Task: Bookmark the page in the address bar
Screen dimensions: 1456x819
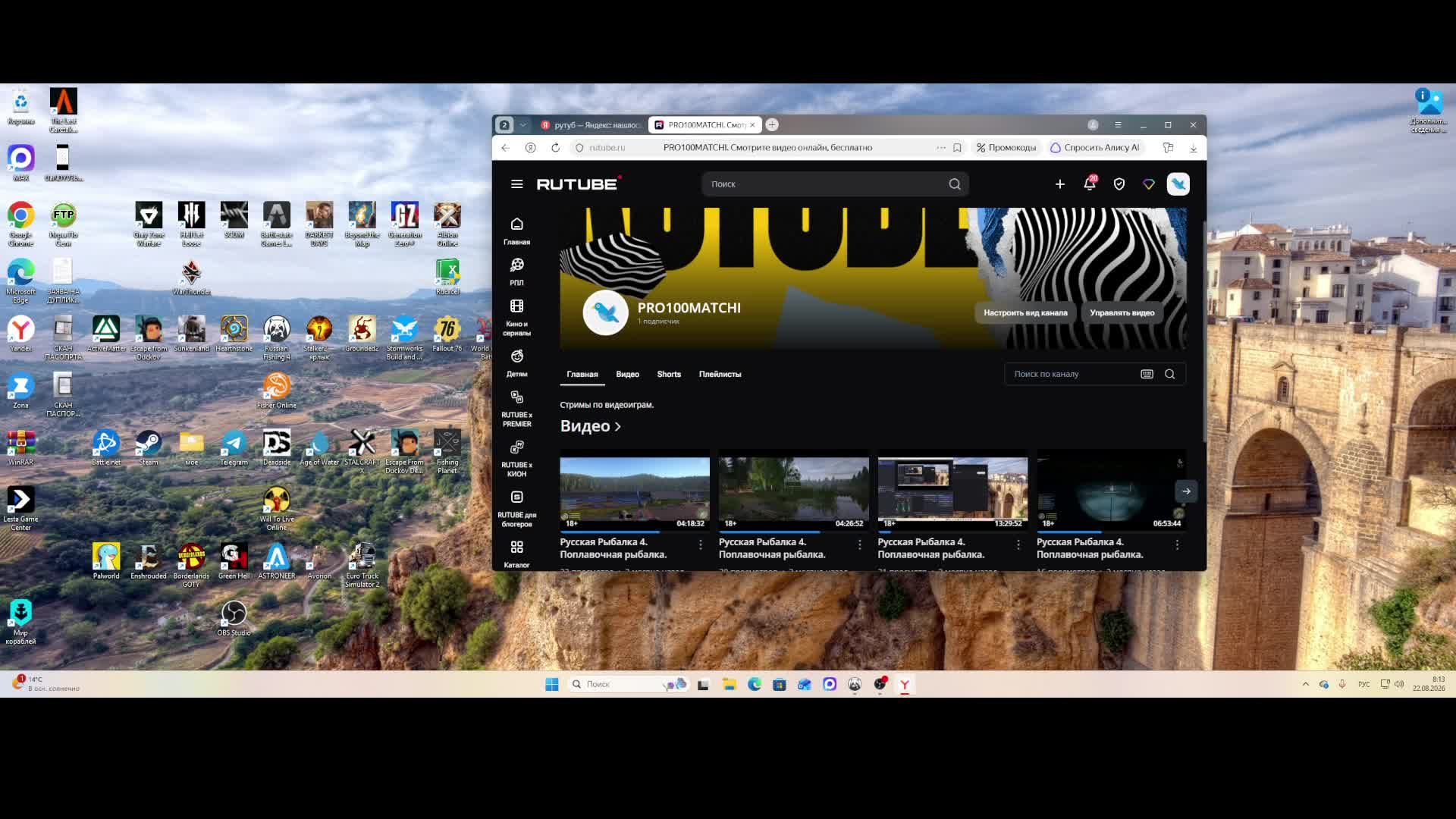Action: [957, 148]
